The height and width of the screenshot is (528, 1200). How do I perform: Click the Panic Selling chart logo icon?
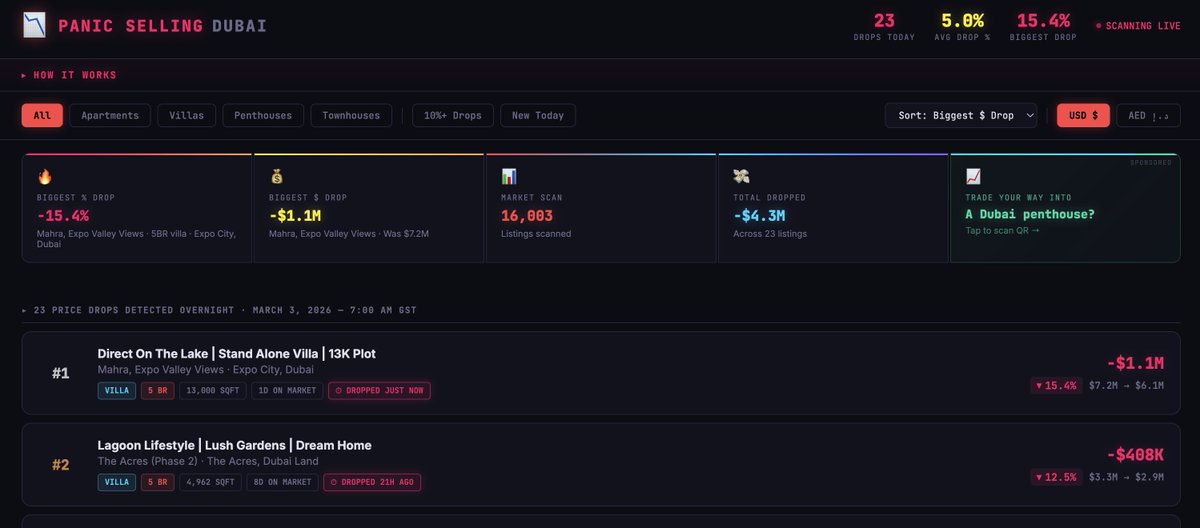pyautogui.click(x=35, y=25)
